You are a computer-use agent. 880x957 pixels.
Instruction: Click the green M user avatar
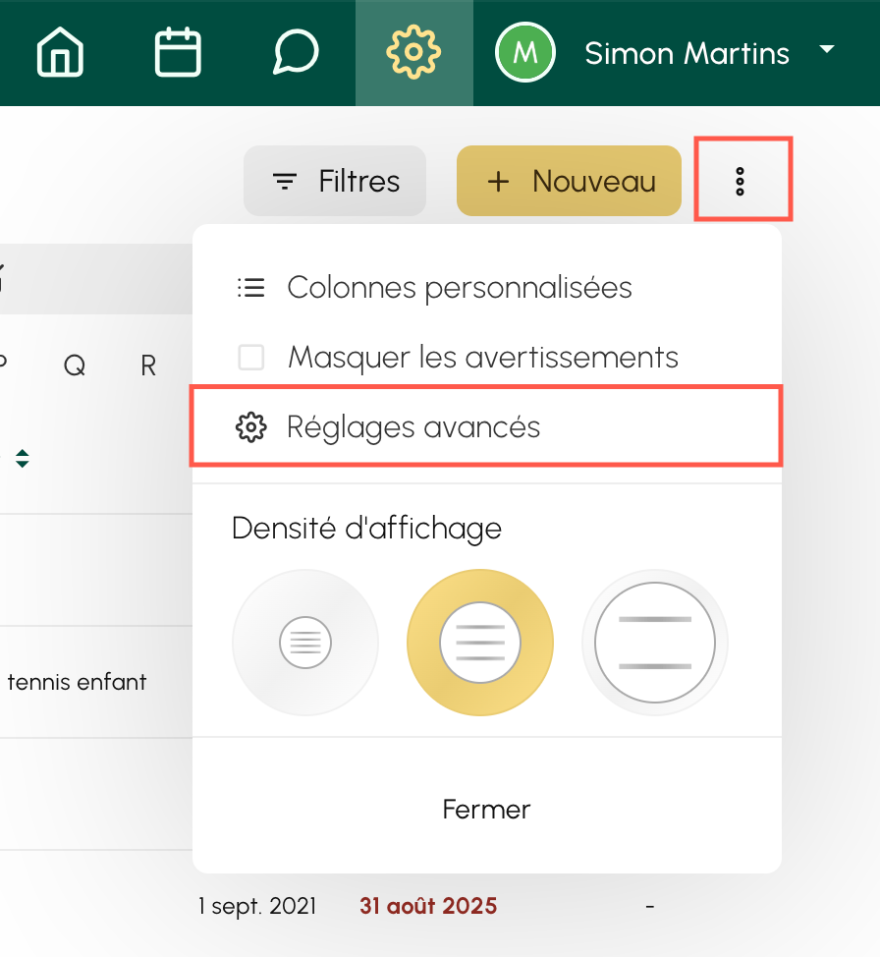coord(525,52)
